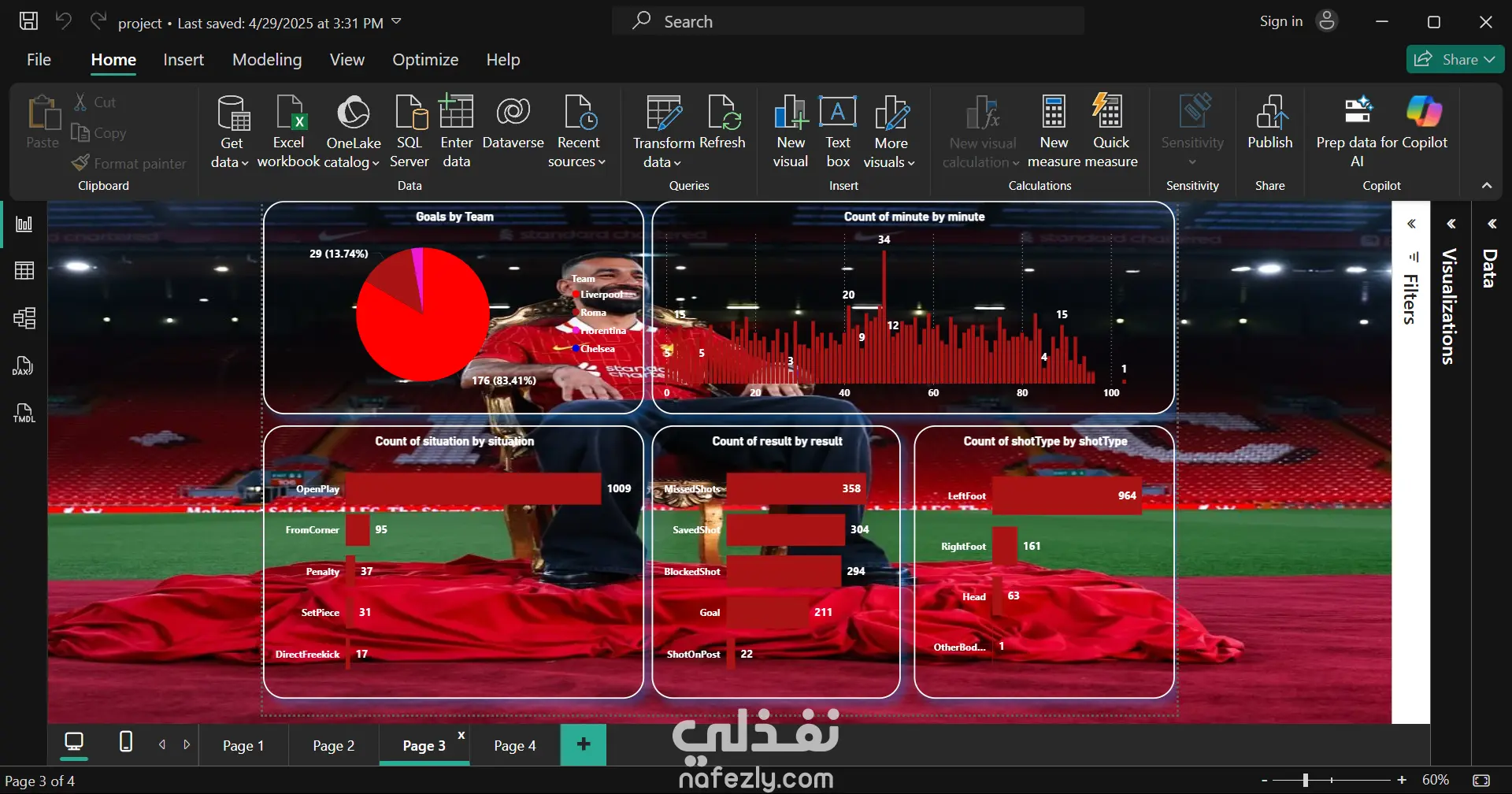1512x794 pixels.
Task: Open the Get data menu
Action: tap(231, 132)
